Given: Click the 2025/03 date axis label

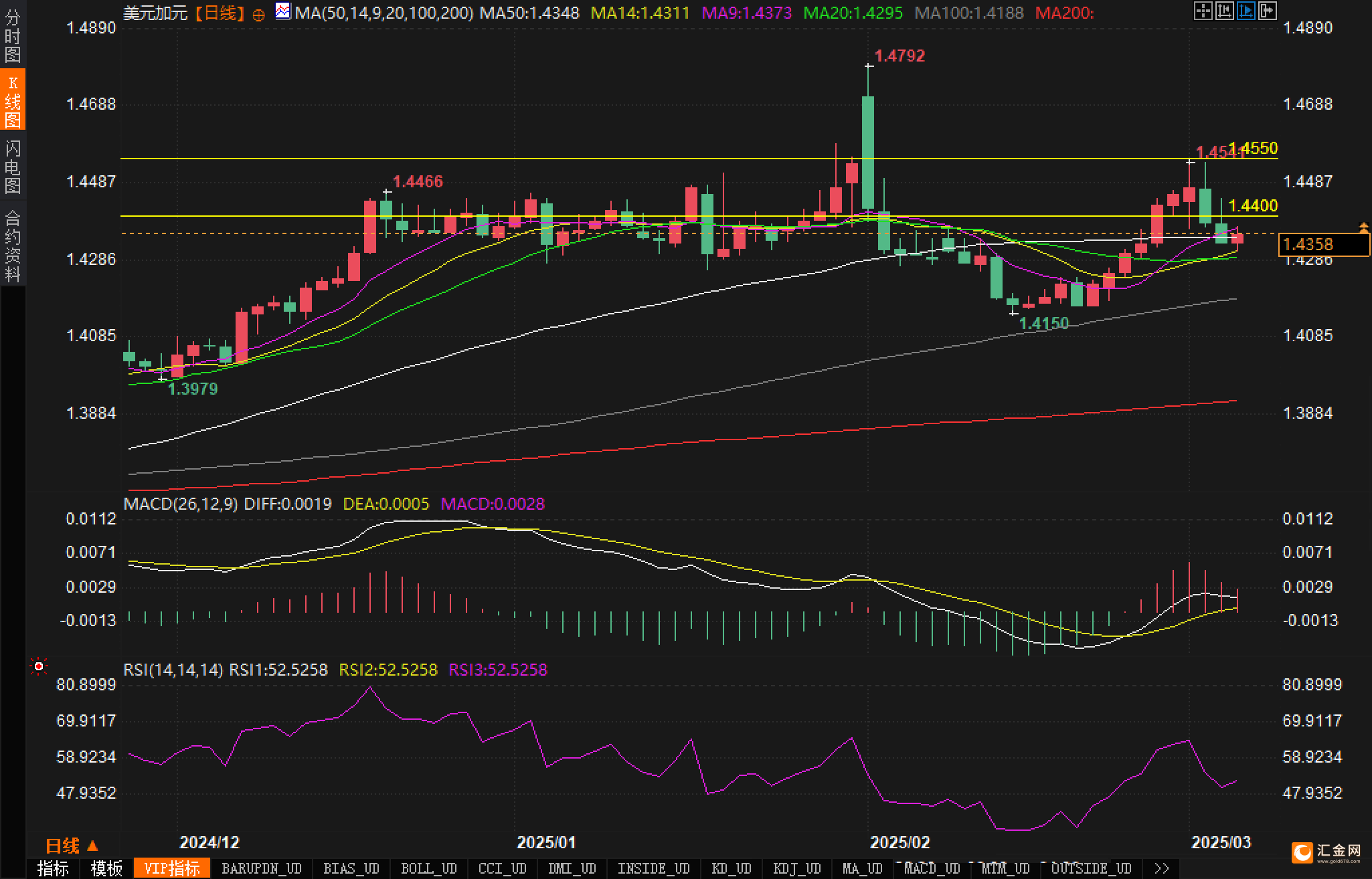Looking at the screenshot, I should click(1221, 843).
